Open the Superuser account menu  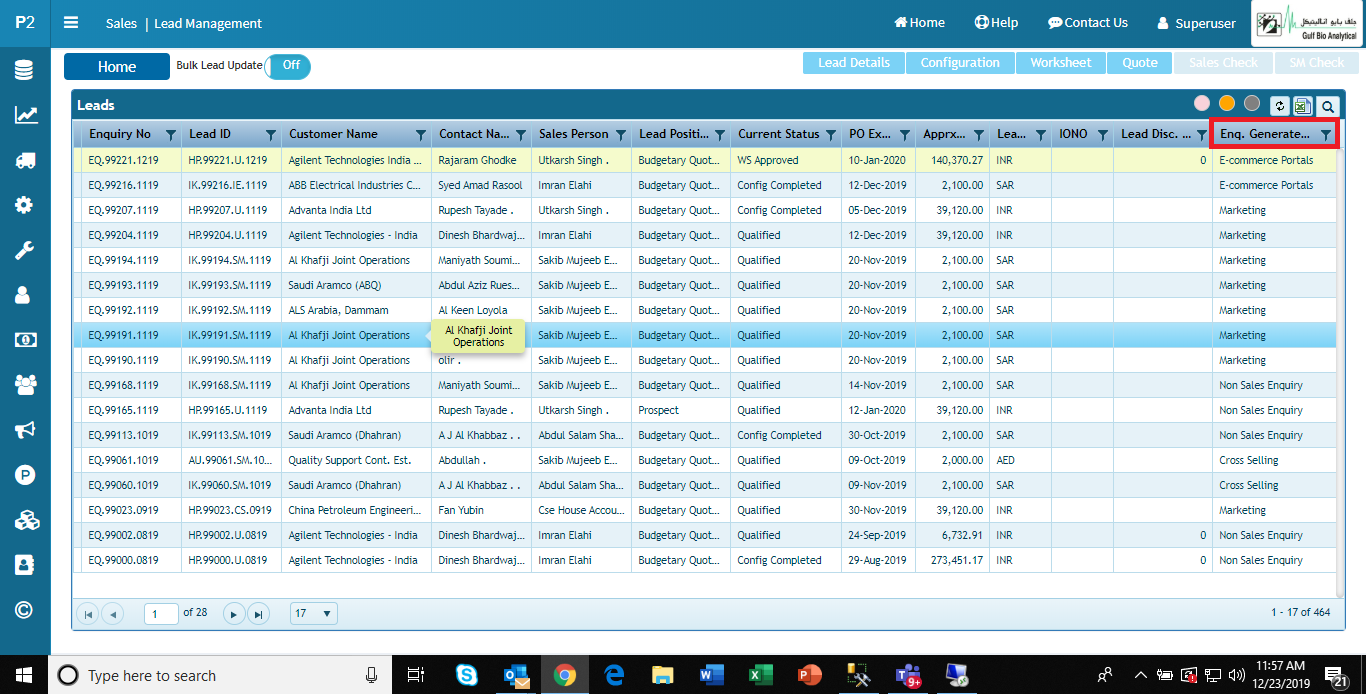[x=1196, y=23]
